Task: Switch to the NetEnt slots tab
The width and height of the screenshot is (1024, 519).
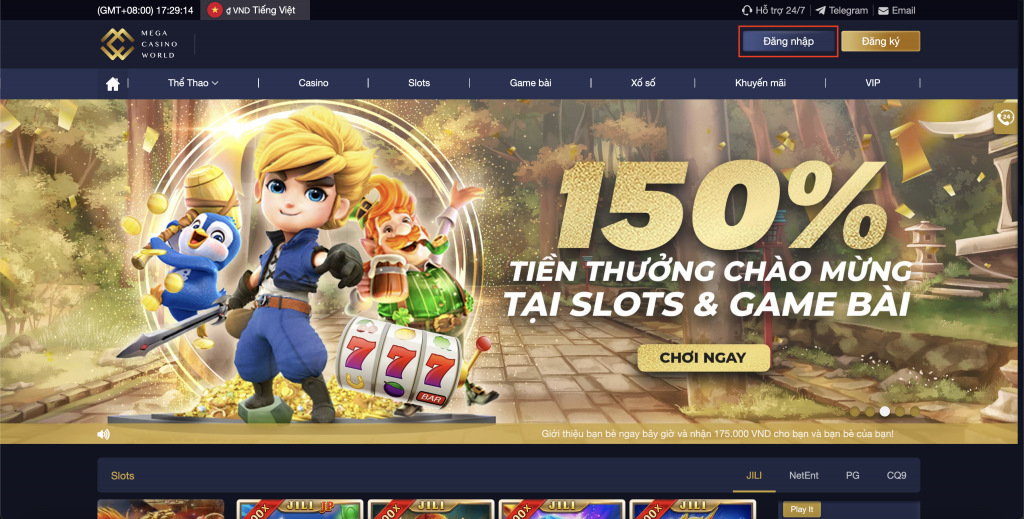Action: click(x=803, y=475)
